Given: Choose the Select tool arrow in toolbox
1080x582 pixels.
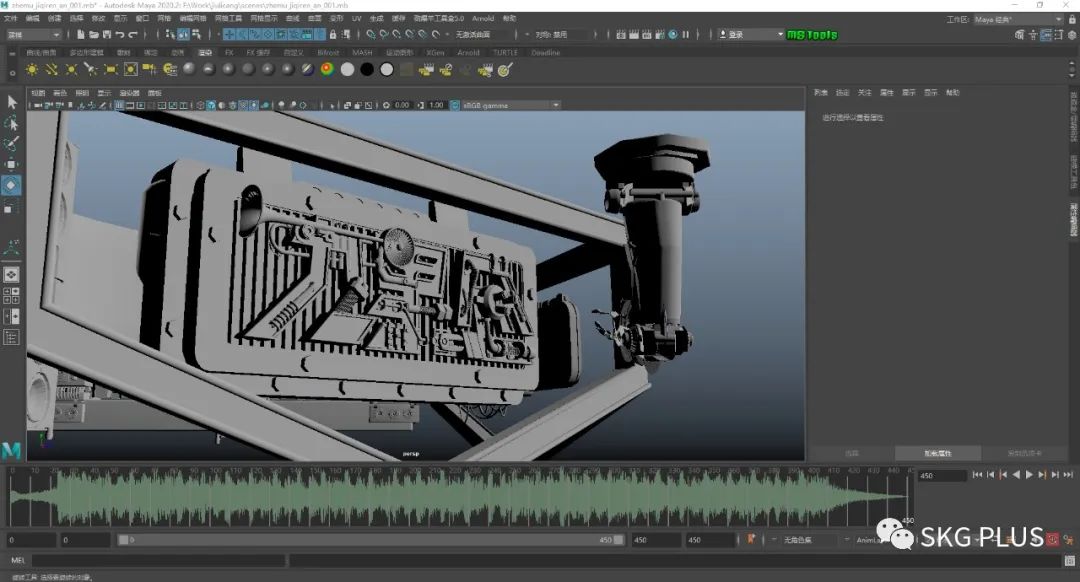Looking at the screenshot, I should (11, 102).
